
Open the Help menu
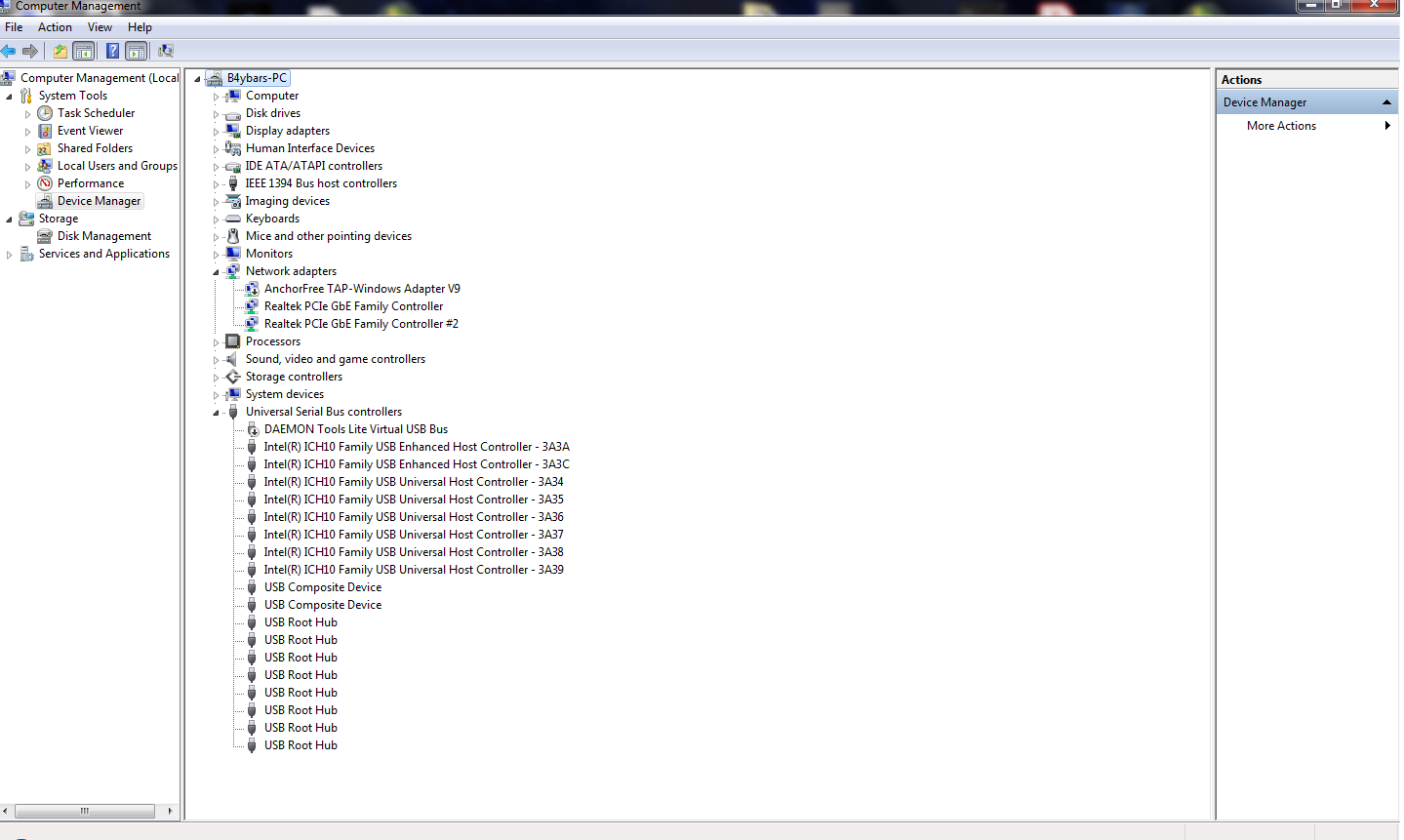click(x=140, y=27)
